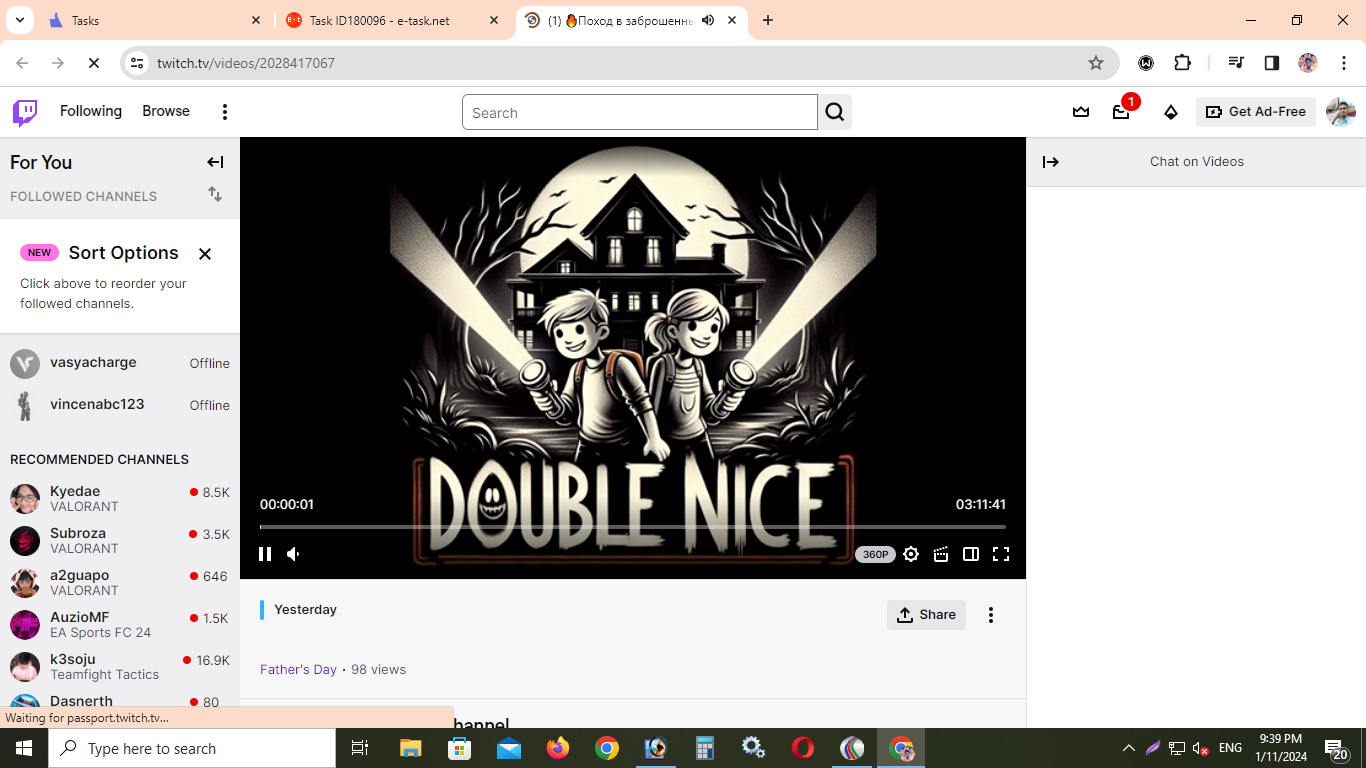Open the Twitch home logo
Image resolution: width=1366 pixels, height=768 pixels.
click(25, 112)
